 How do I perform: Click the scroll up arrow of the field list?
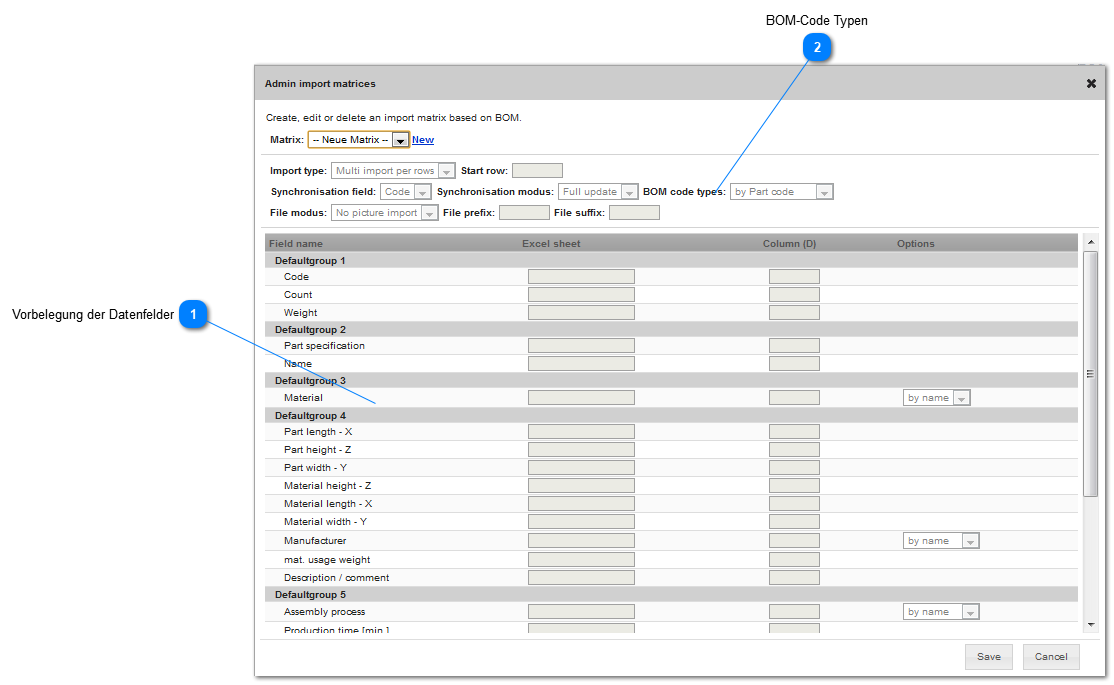coord(1091,243)
